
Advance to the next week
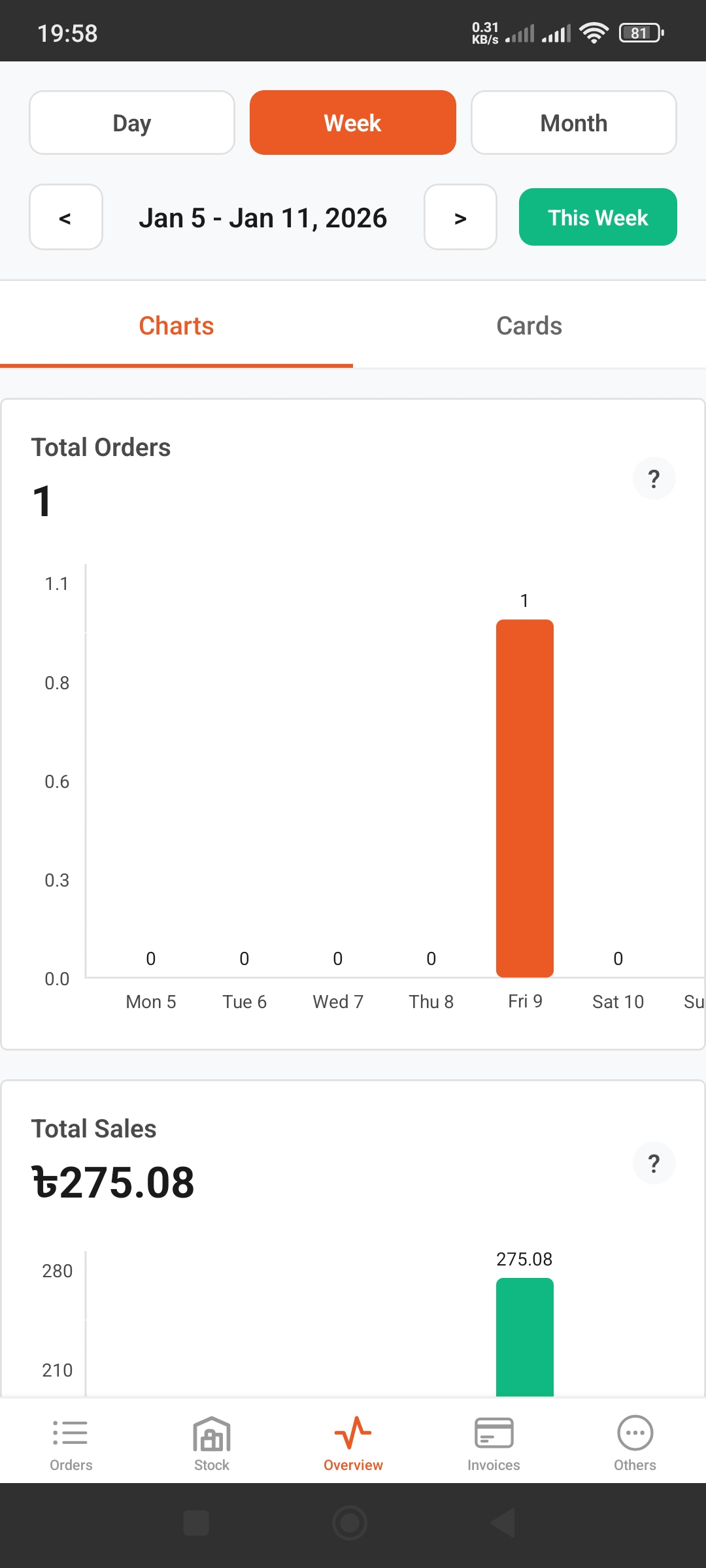[460, 218]
